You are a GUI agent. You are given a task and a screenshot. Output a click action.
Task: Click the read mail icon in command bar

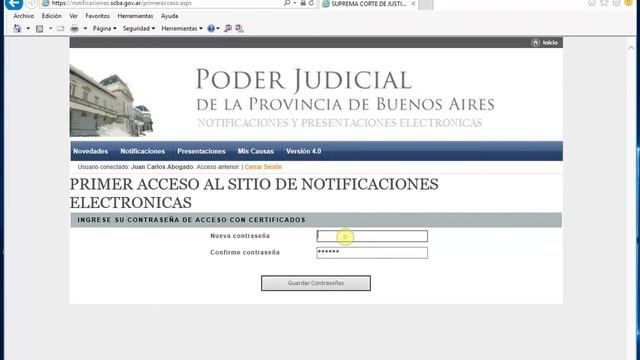(60, 29)
